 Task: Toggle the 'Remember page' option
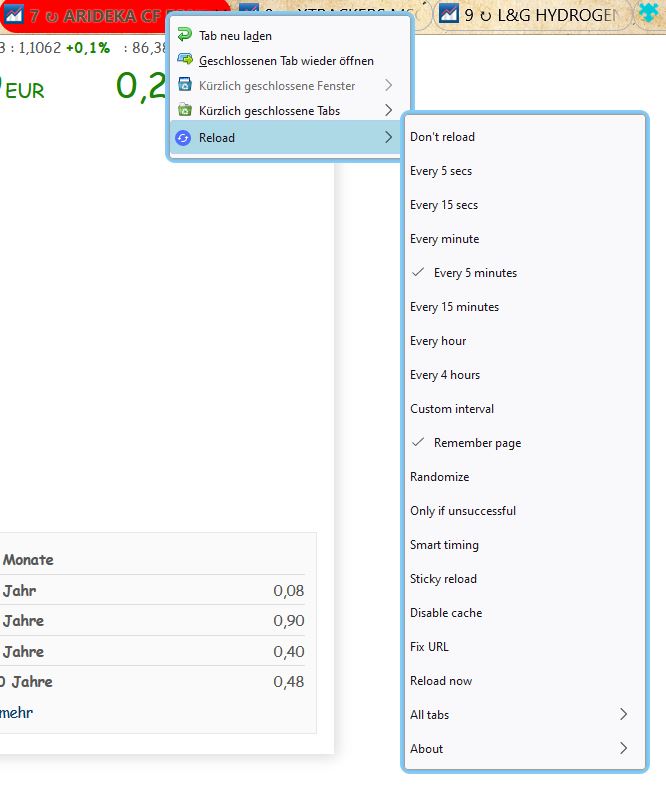pyautogui.click(x=477, y=443)
